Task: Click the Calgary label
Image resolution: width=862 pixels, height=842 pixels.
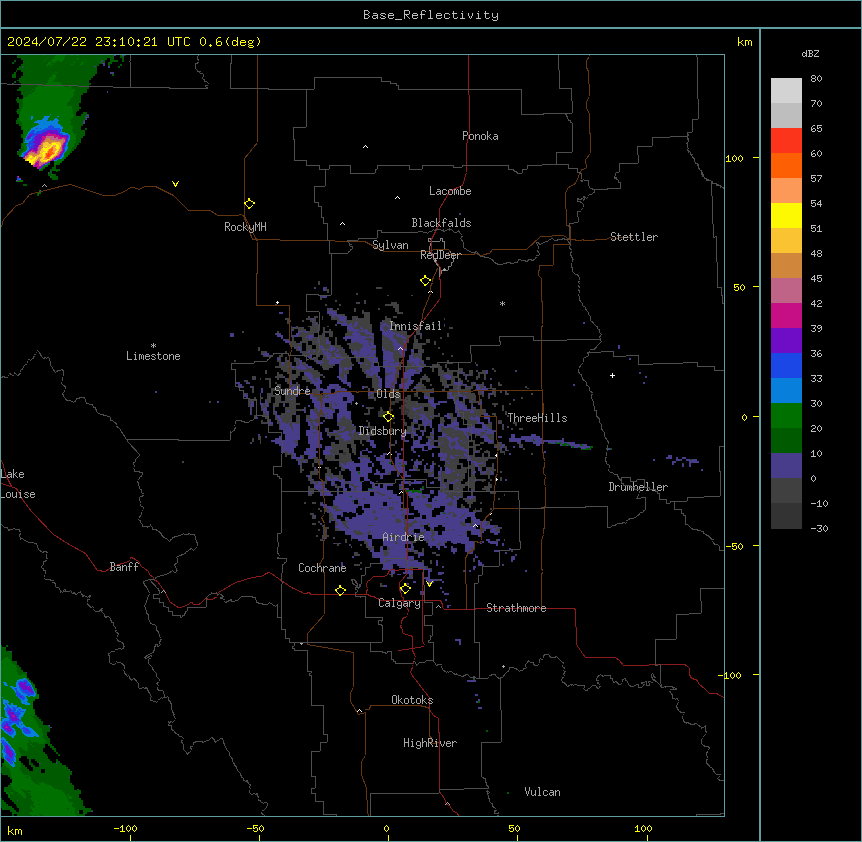Action: [400, 603]
